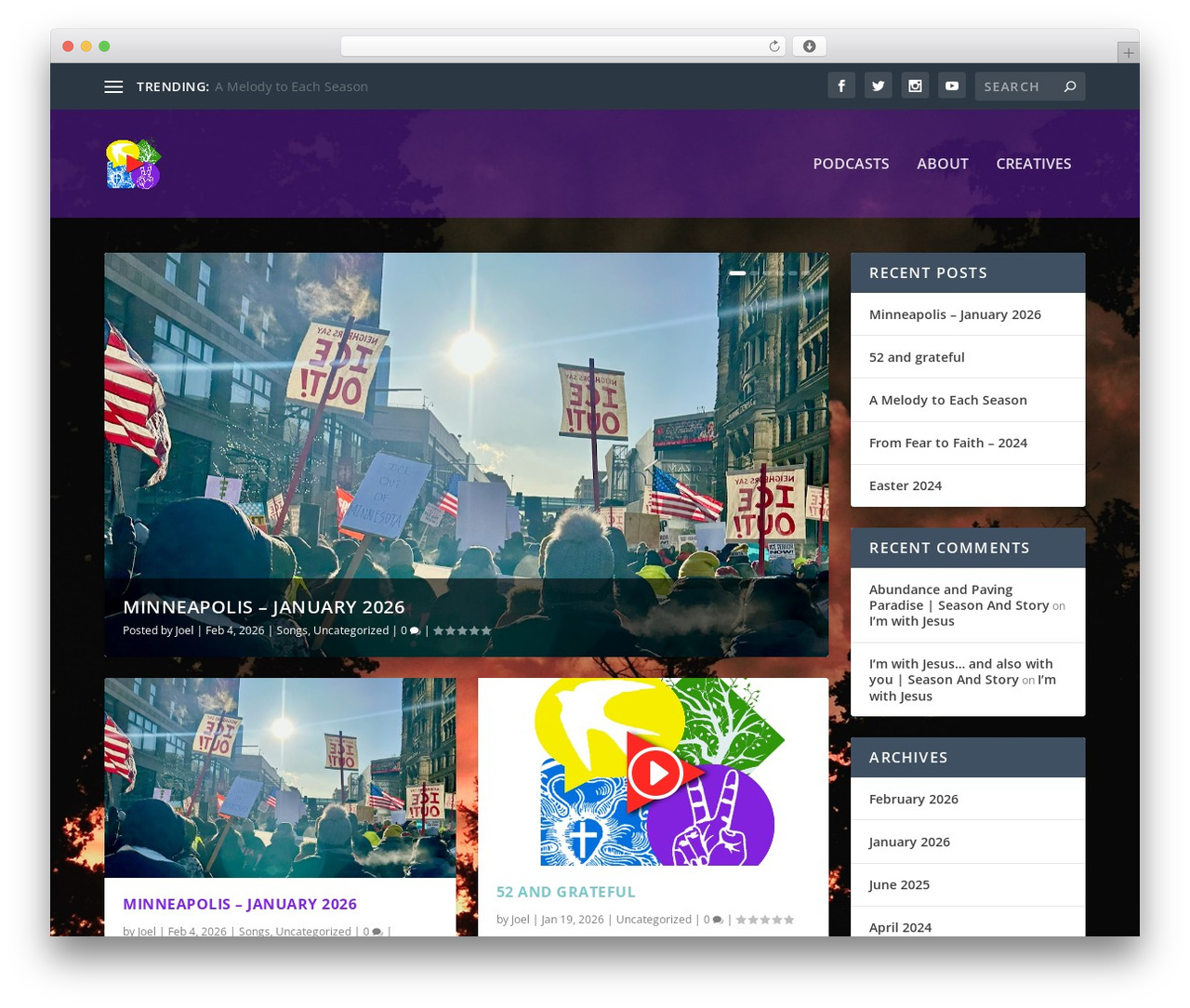Image resolution: width=1190 pixels, height=1008 pixels.
Task: Open June 2025 archive
Action: tap(899, 884)
